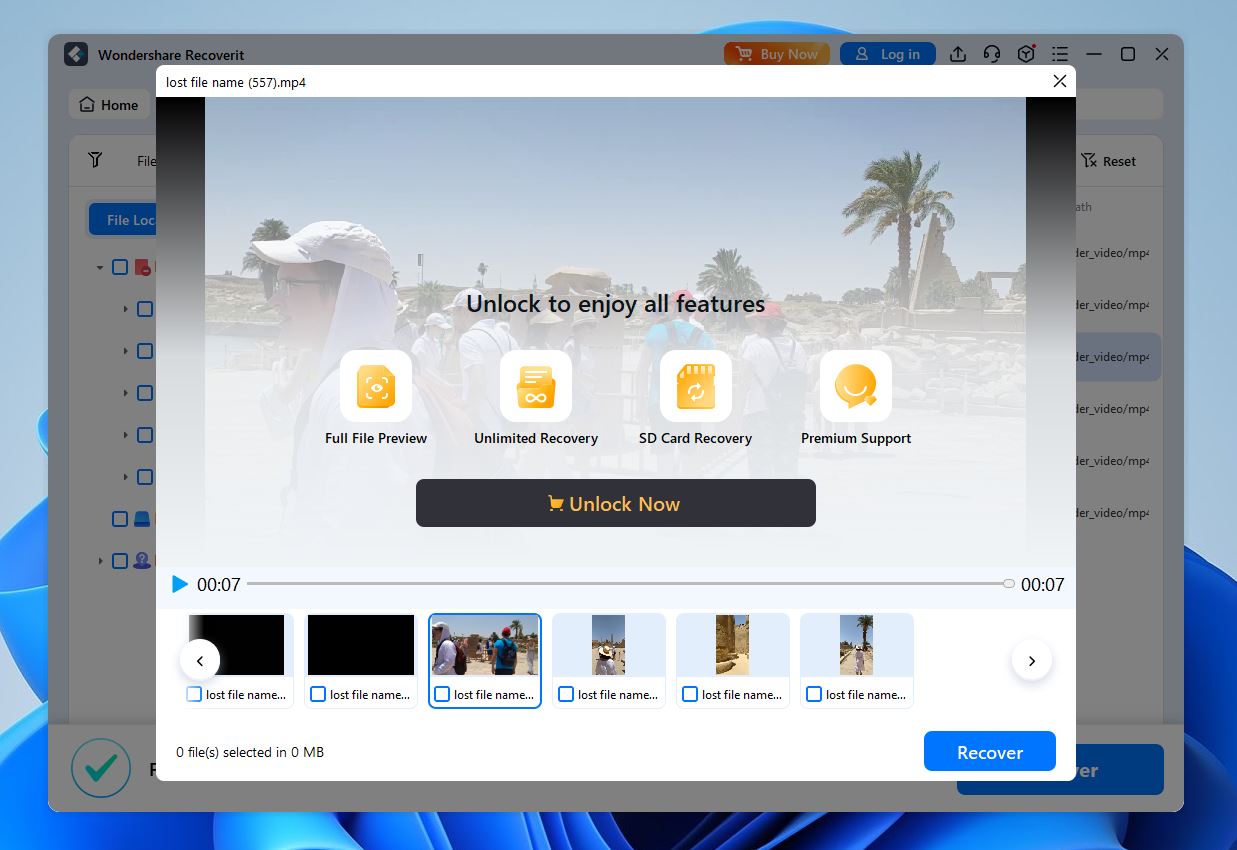Select the purple location pin tree icon
Screen dimensions: 1237x850
tap(143, 561)
